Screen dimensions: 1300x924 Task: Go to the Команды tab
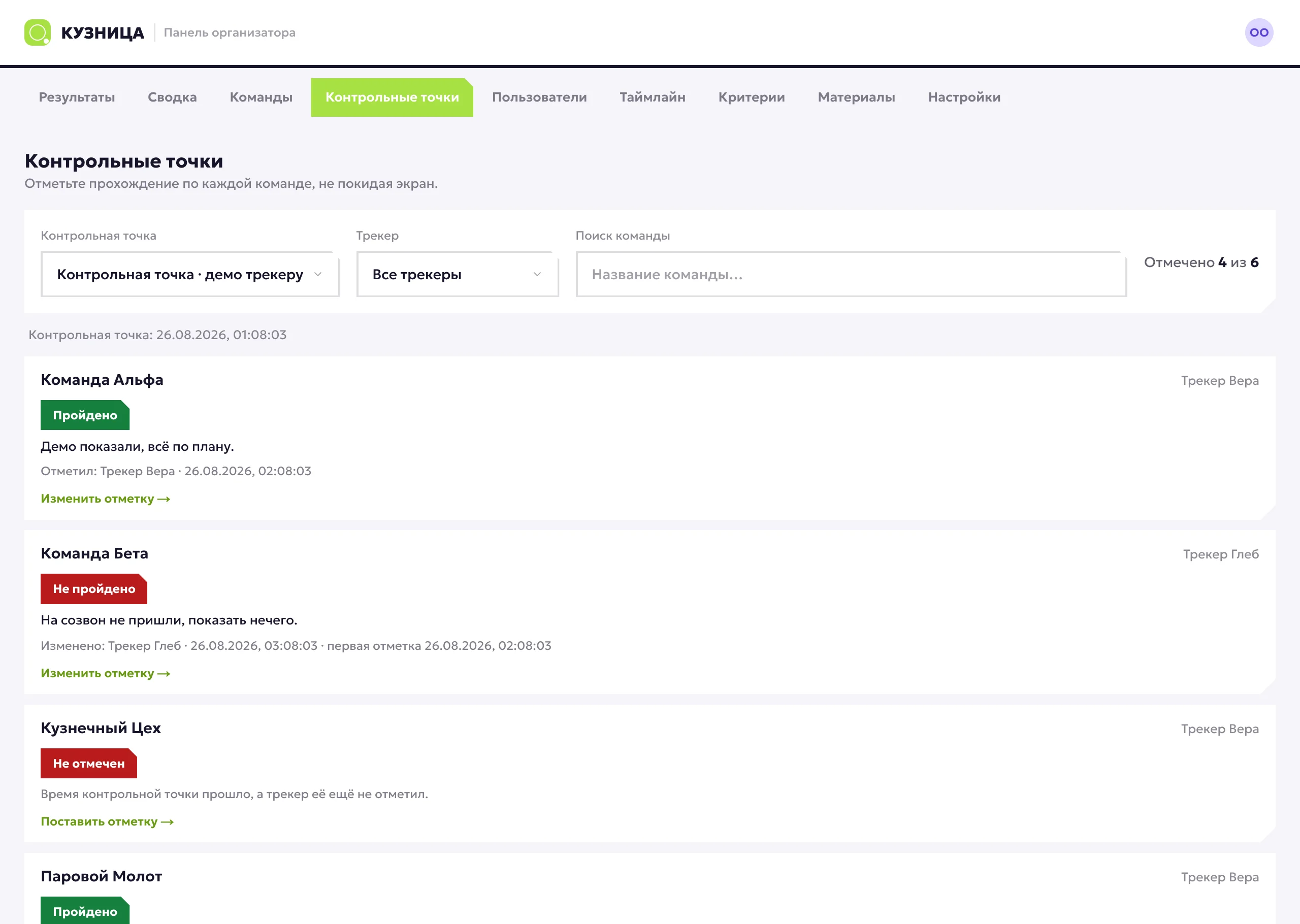tap(261, 97)
